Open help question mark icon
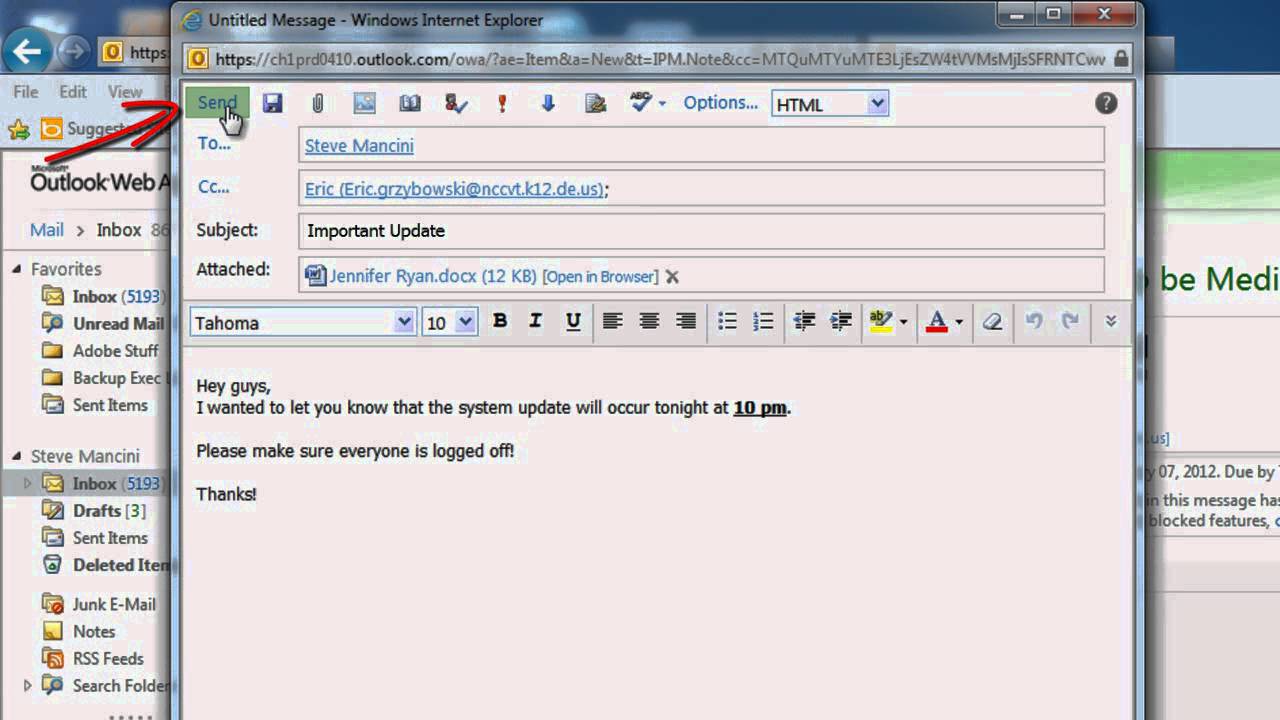The height and width of the screenshot is (720, 1280). [x=1105, y=103]
